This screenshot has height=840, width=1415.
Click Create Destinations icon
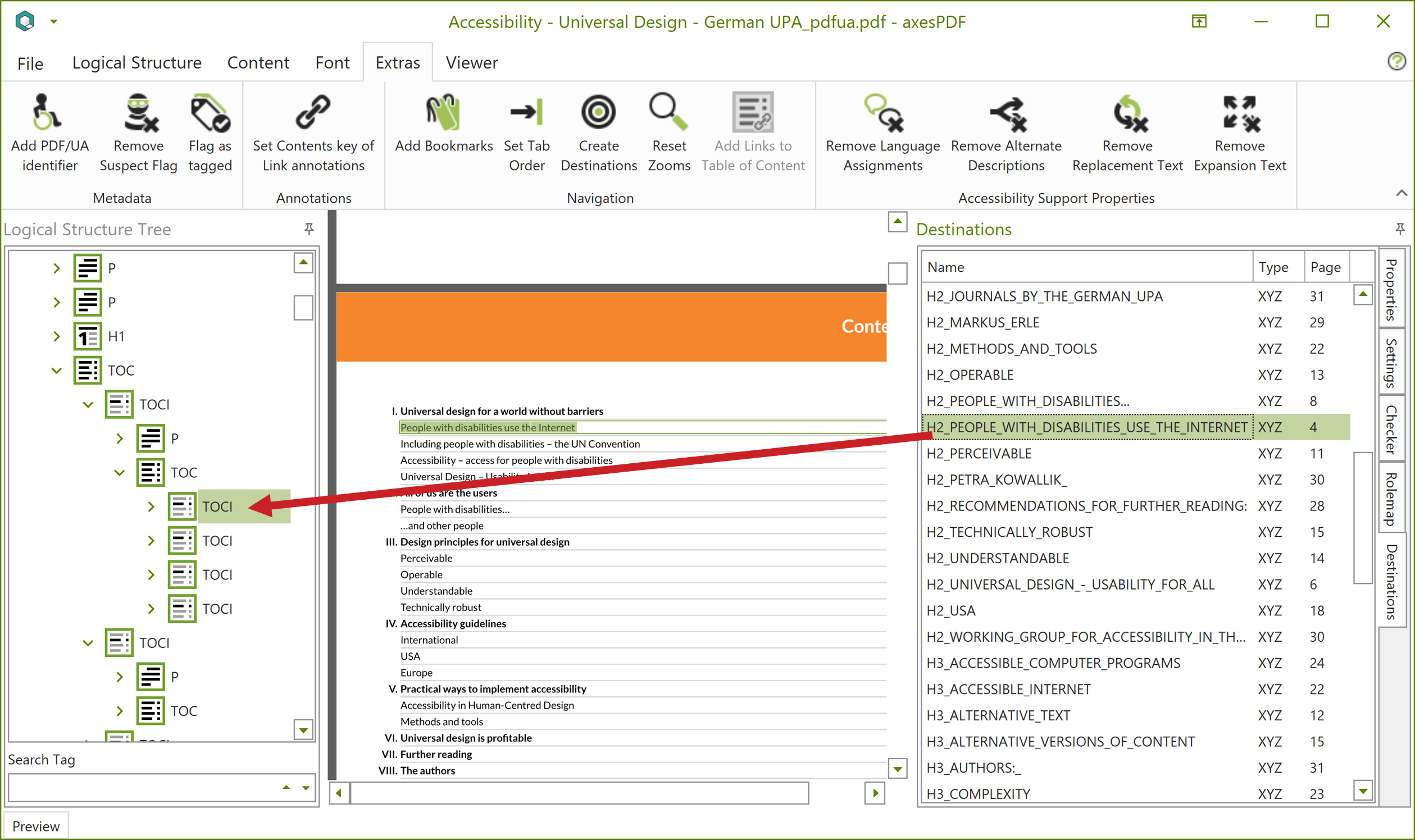[598, 112]
